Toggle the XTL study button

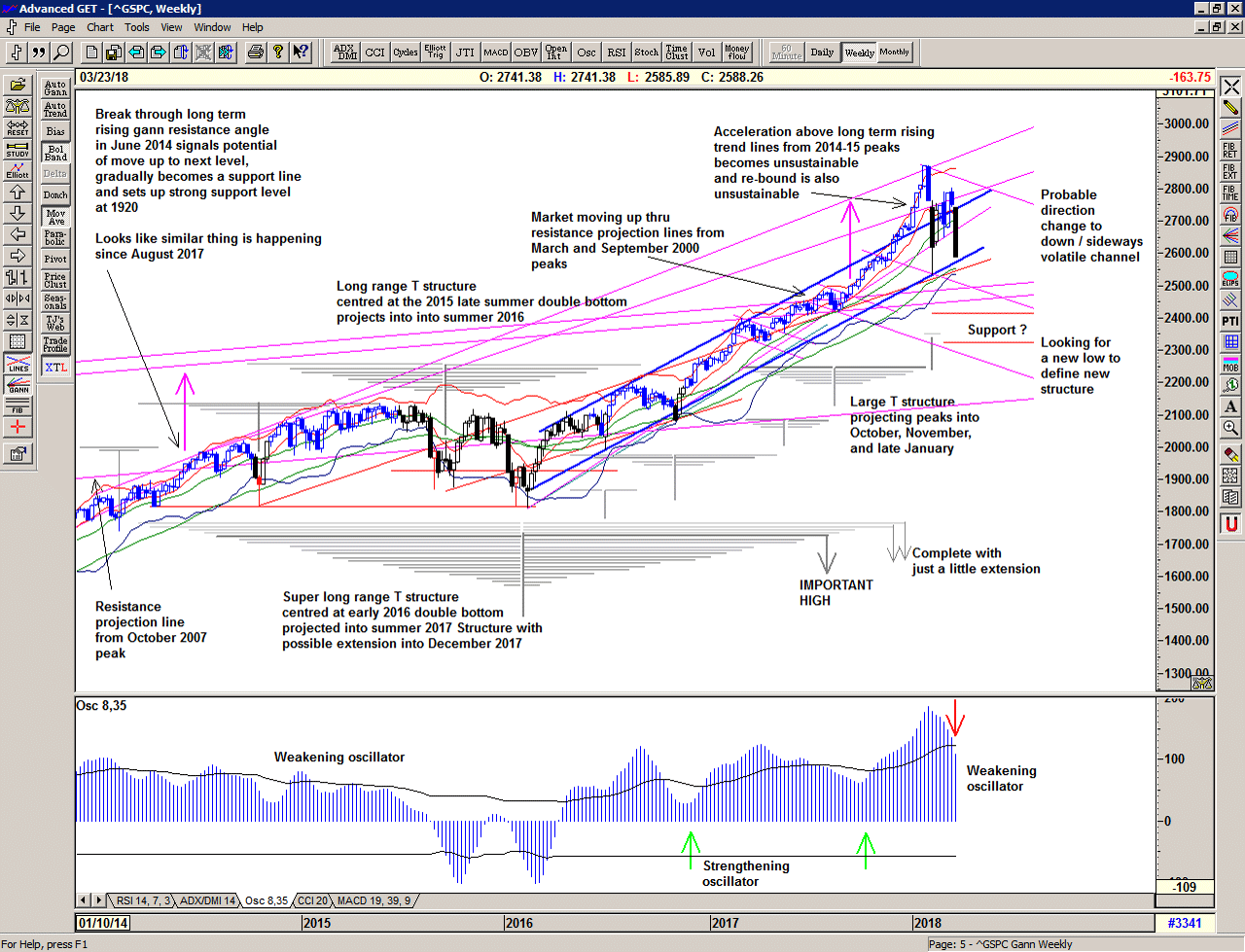click(x=55, y=367)
